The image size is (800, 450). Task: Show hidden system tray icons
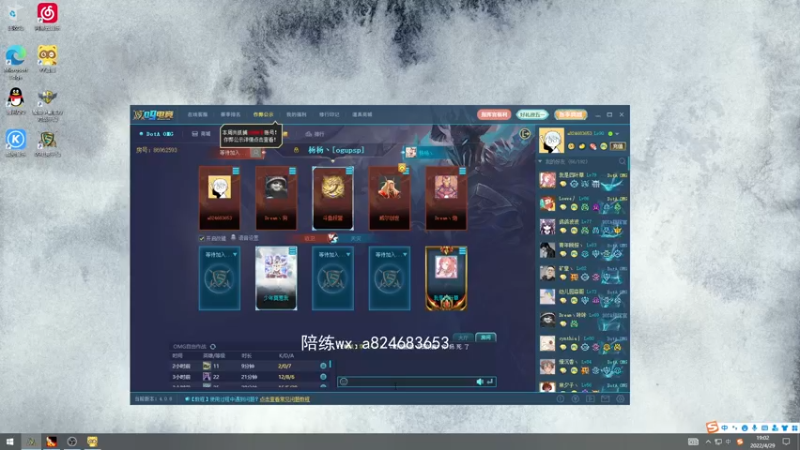tap(708, 441)
